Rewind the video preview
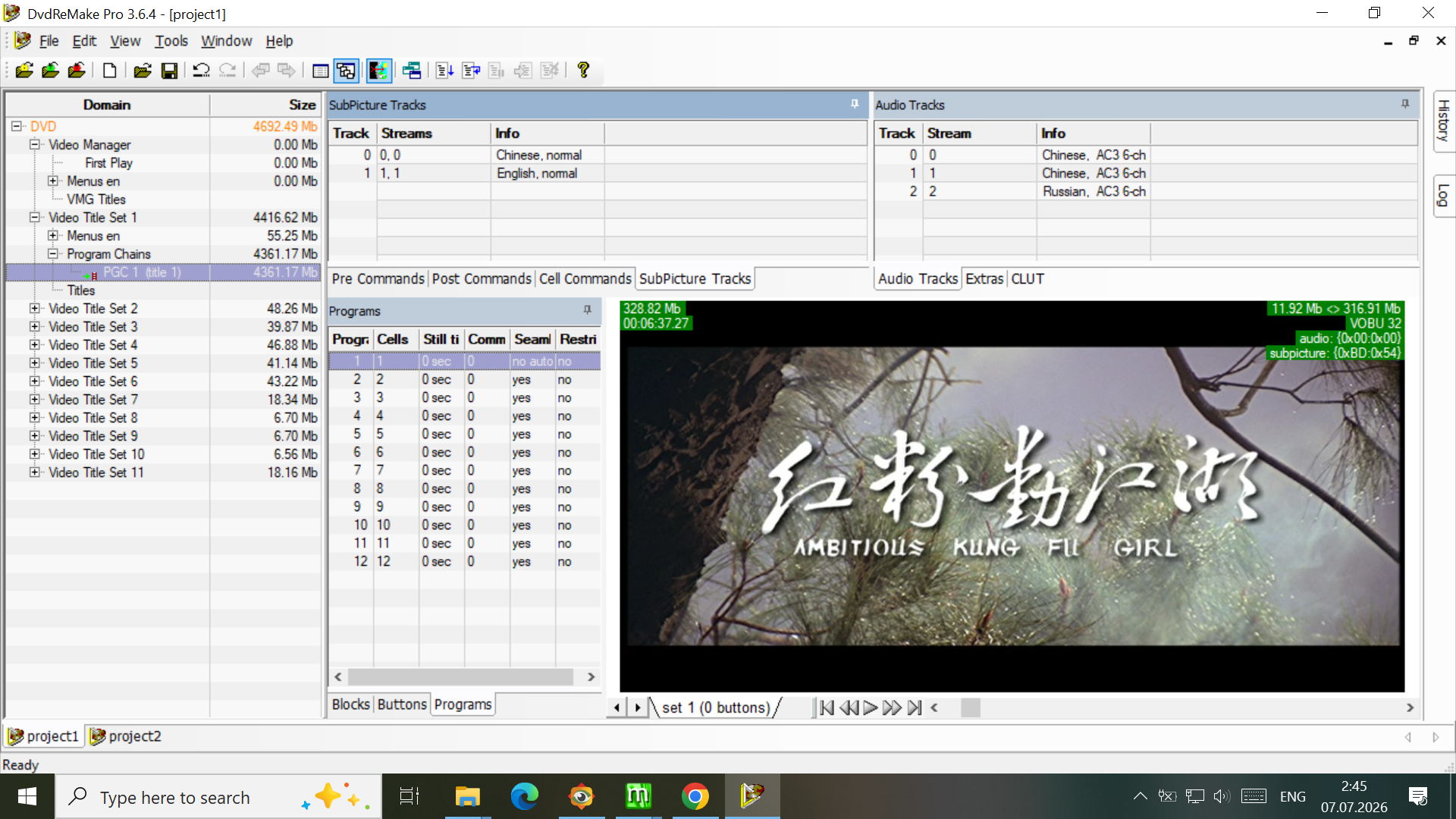1456x819 pixels. pyautogui.click(x=849, y=708)
